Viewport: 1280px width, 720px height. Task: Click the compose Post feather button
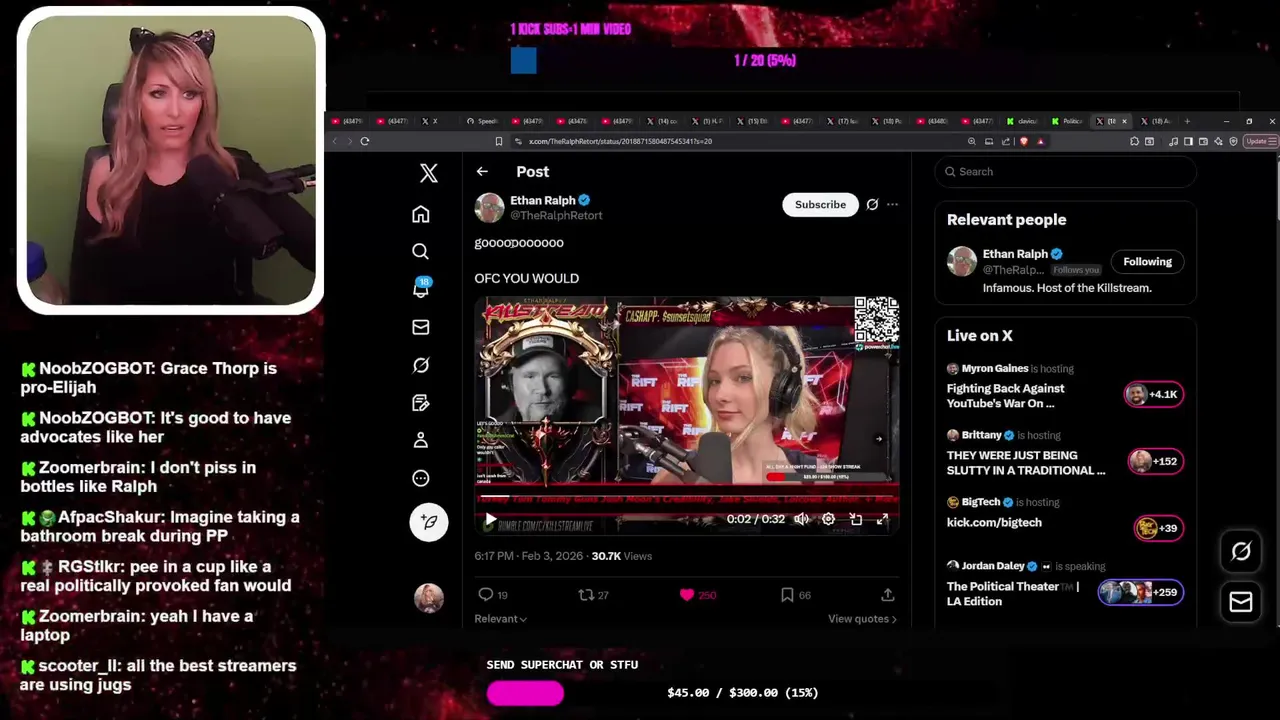click(429, 522)
